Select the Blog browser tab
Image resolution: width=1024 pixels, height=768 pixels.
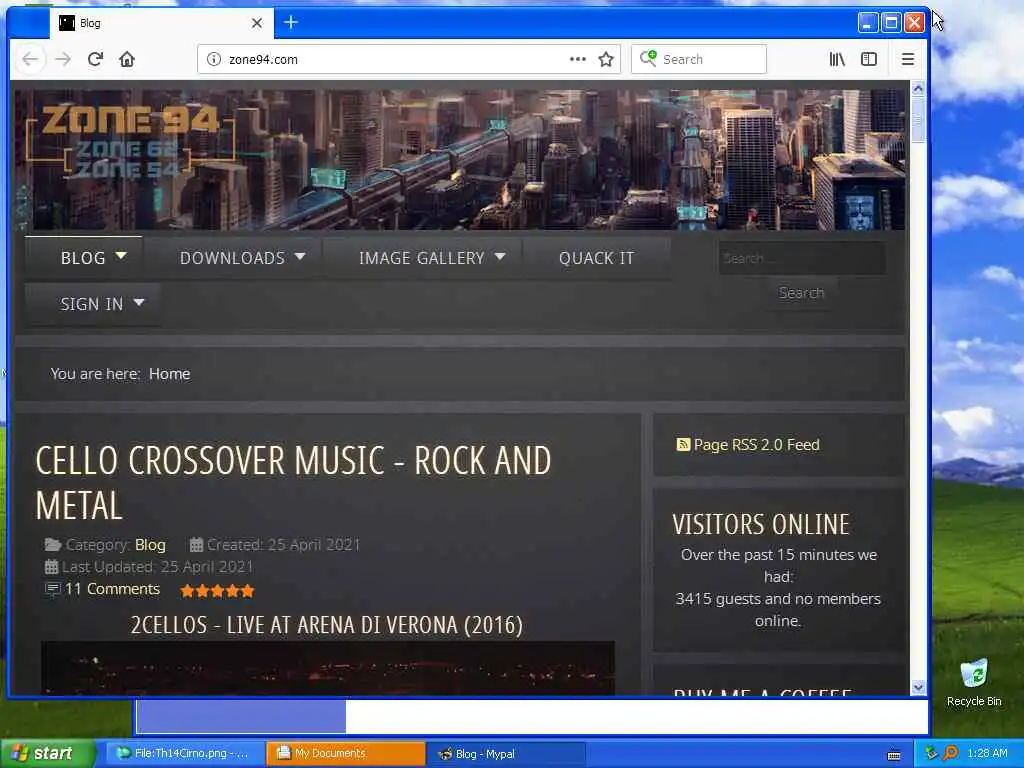tap(161, 23)
